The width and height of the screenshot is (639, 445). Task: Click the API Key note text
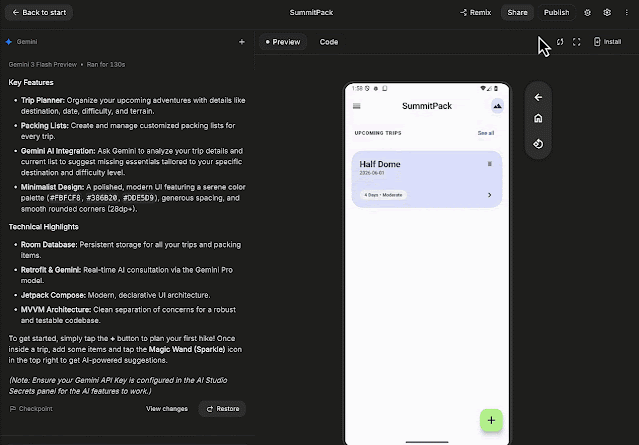(x=118, y=386)
